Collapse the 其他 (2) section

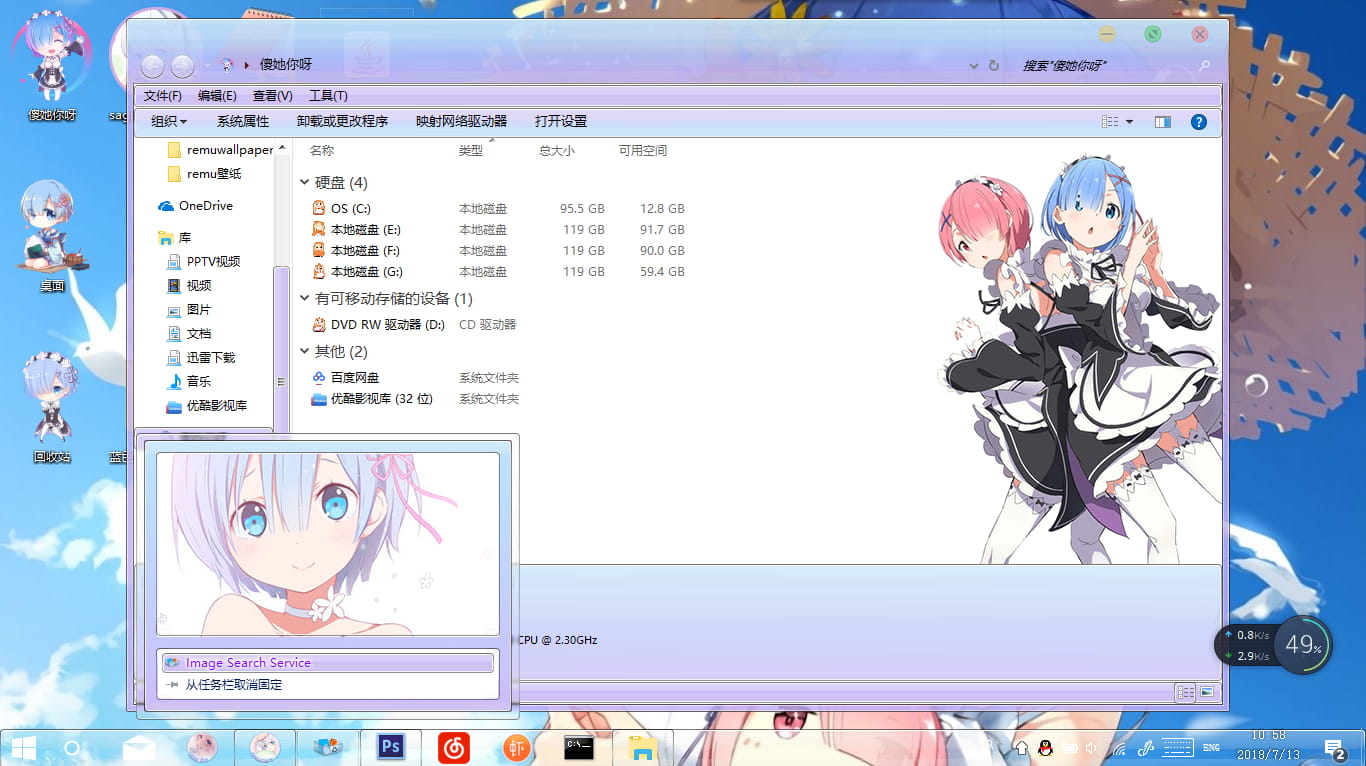click(x=305, y=351)
